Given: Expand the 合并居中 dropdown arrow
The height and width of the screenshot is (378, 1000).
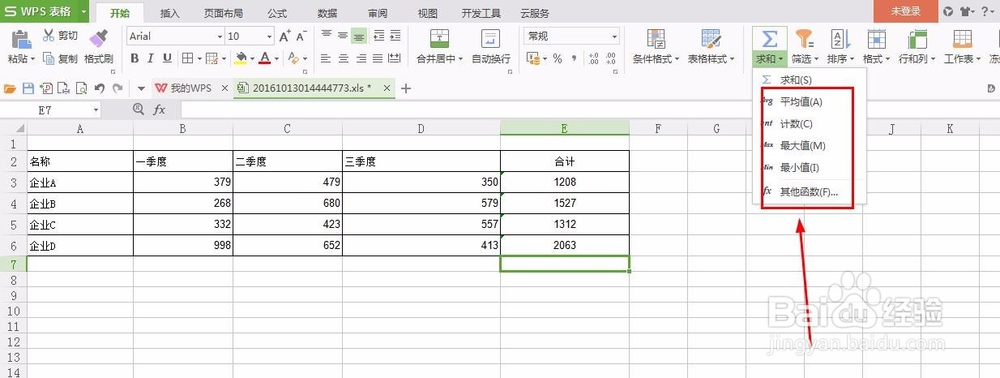Looking at the screenshot, I should (460, 59).
